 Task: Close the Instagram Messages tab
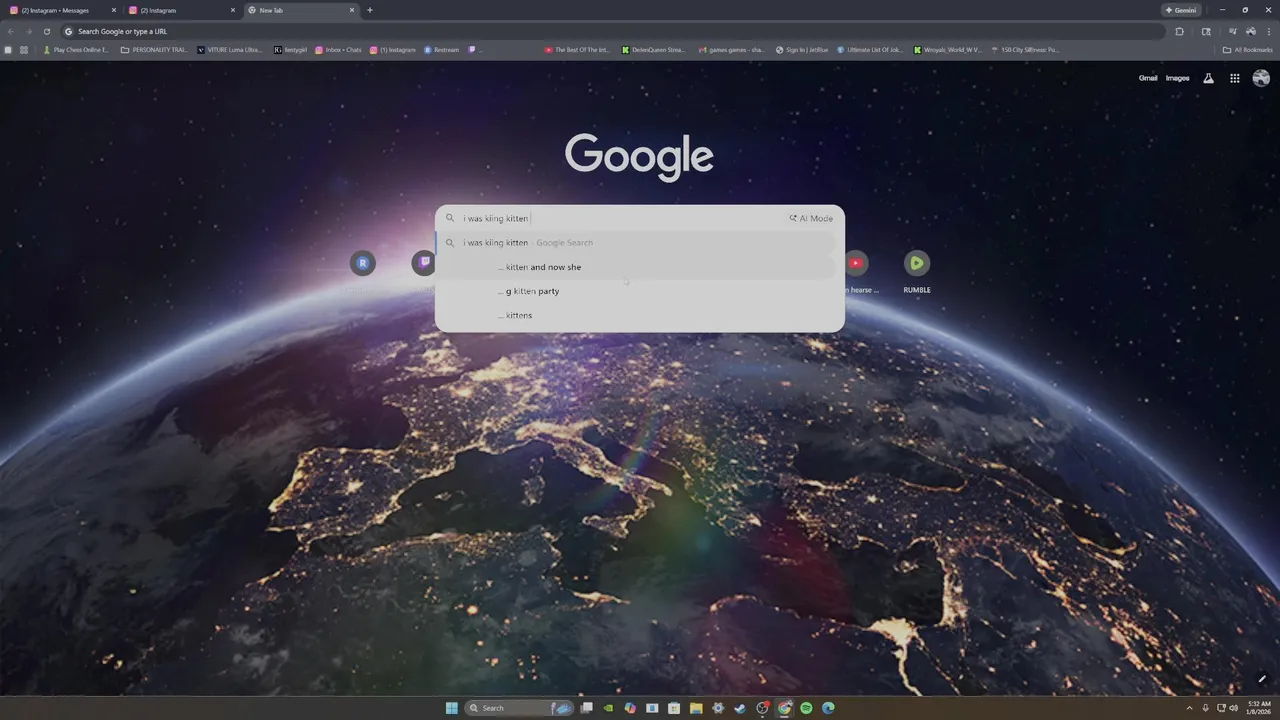pos(113,10)
